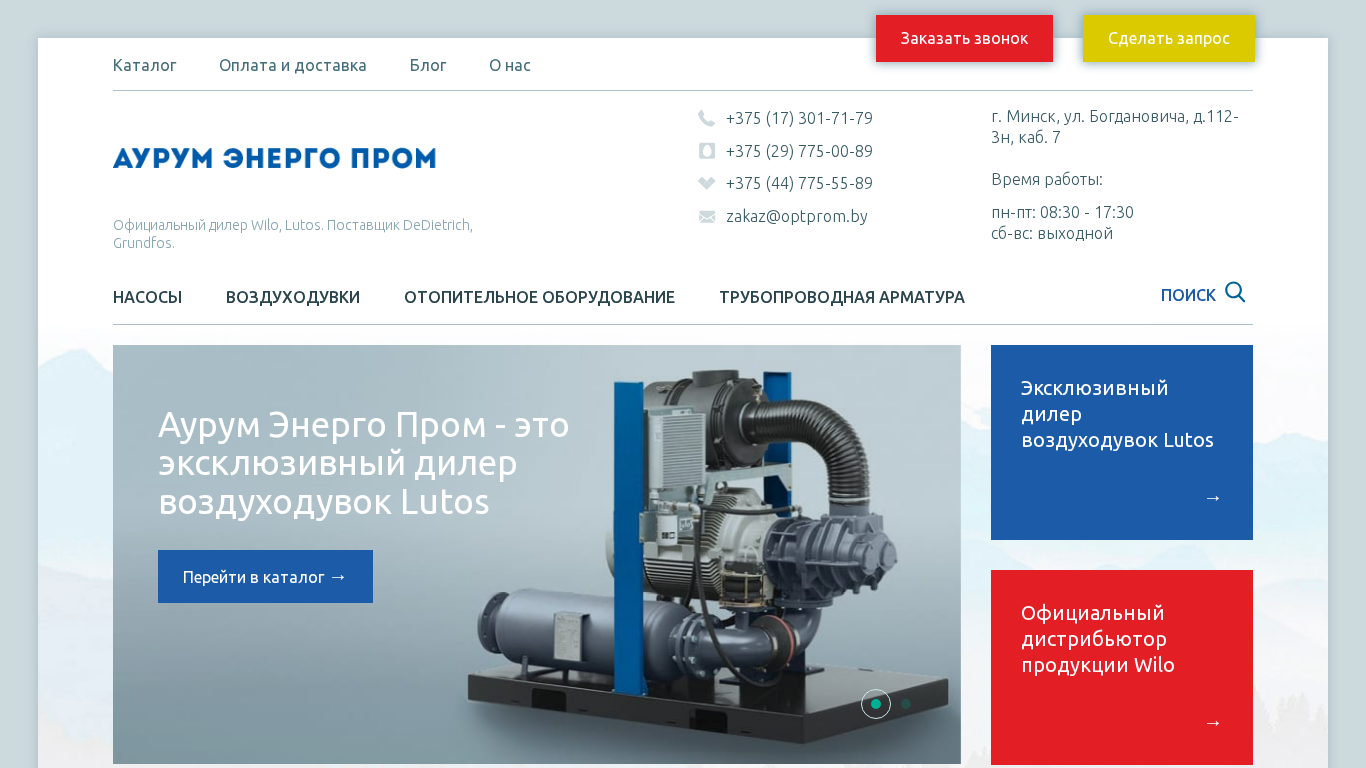The image size is (1366, 768).
Task: Click the mobile operator icon beside 775-00-89
Action: click(x=706, y=151)
